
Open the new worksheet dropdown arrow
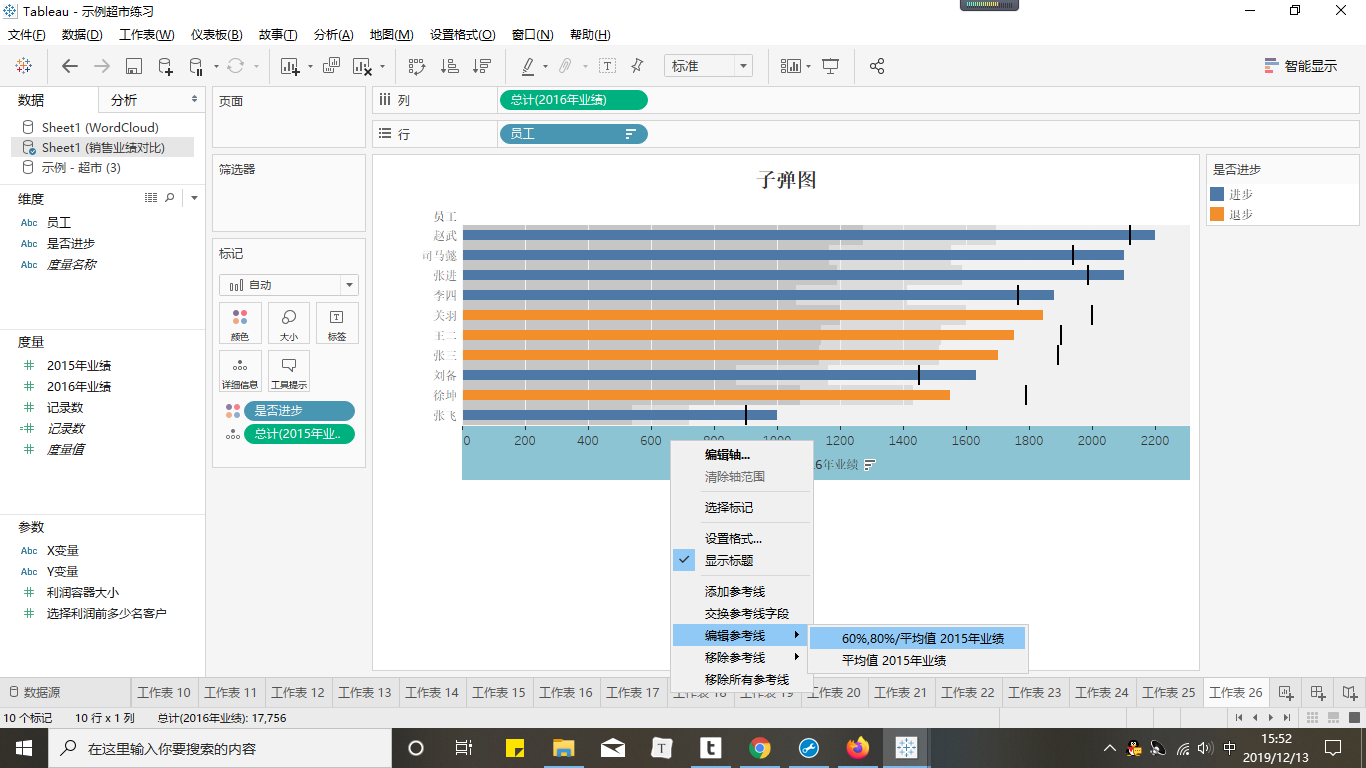tap(310, 67)
